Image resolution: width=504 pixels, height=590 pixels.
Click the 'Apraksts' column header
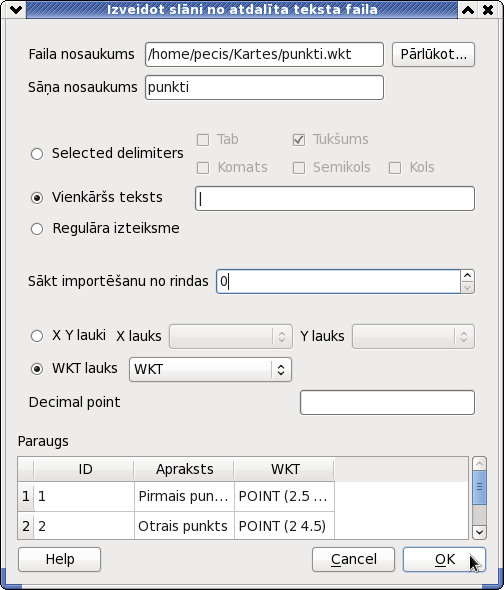pos(184,469)
